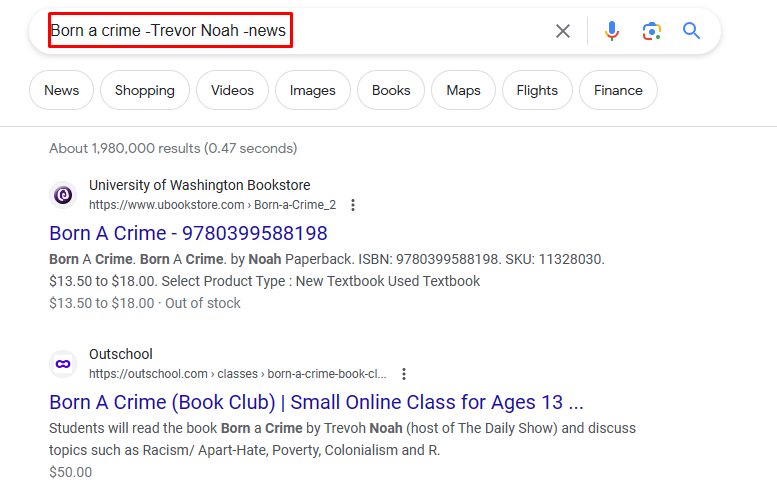Open Born A Crime - 9780399588198 link
The image size is (777, 493).
(188, 233)
